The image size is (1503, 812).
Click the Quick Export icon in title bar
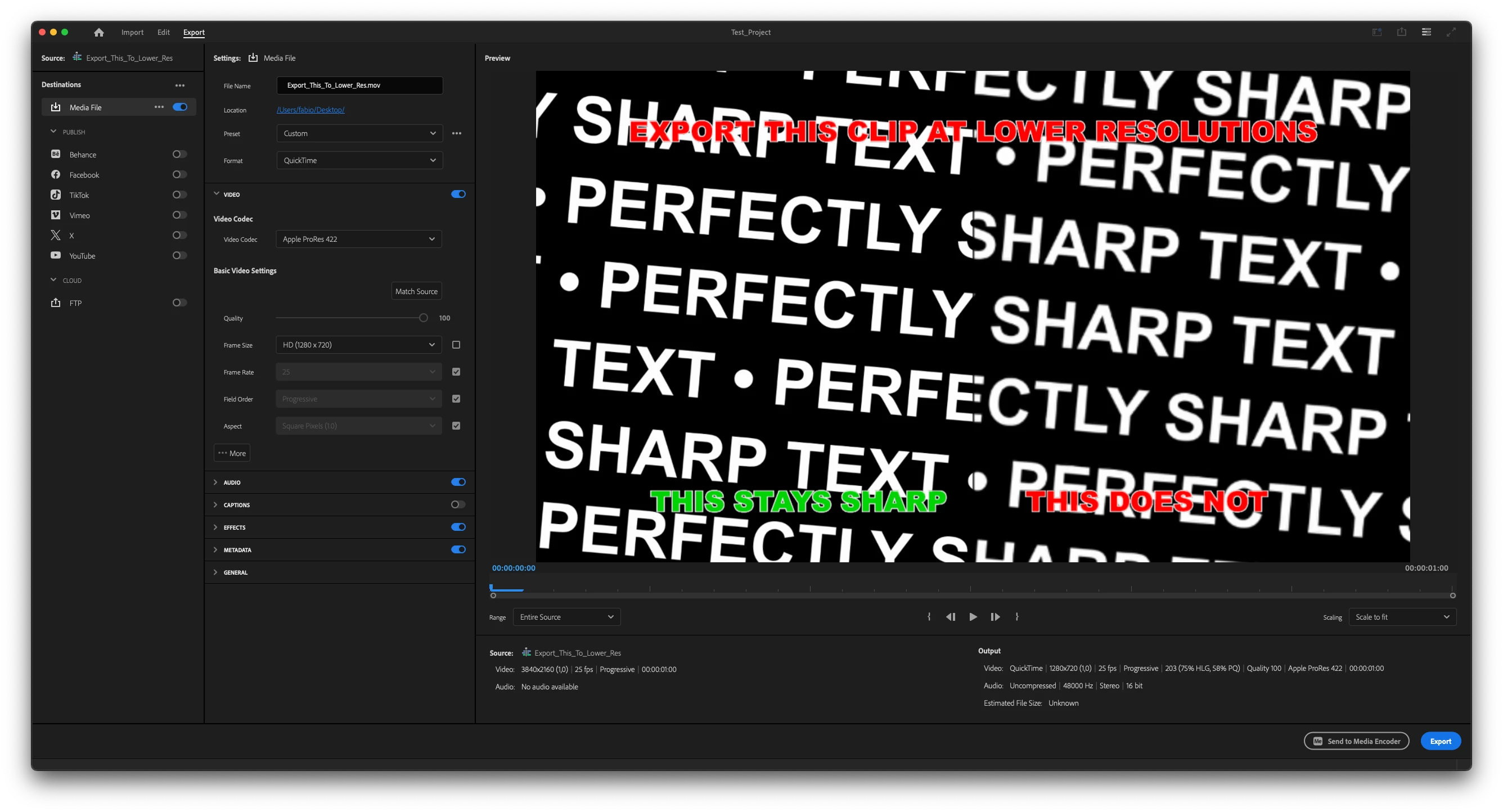click(1402, 32)
